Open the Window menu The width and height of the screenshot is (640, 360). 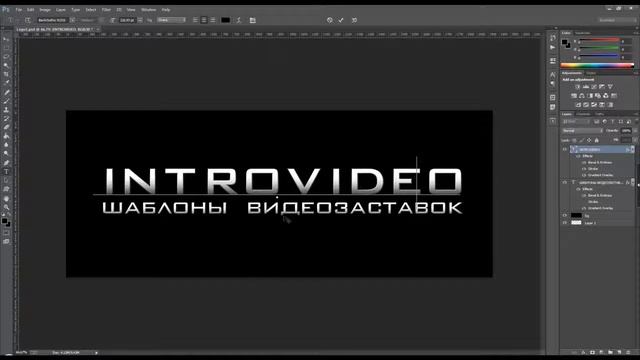(x=148, y=10)
